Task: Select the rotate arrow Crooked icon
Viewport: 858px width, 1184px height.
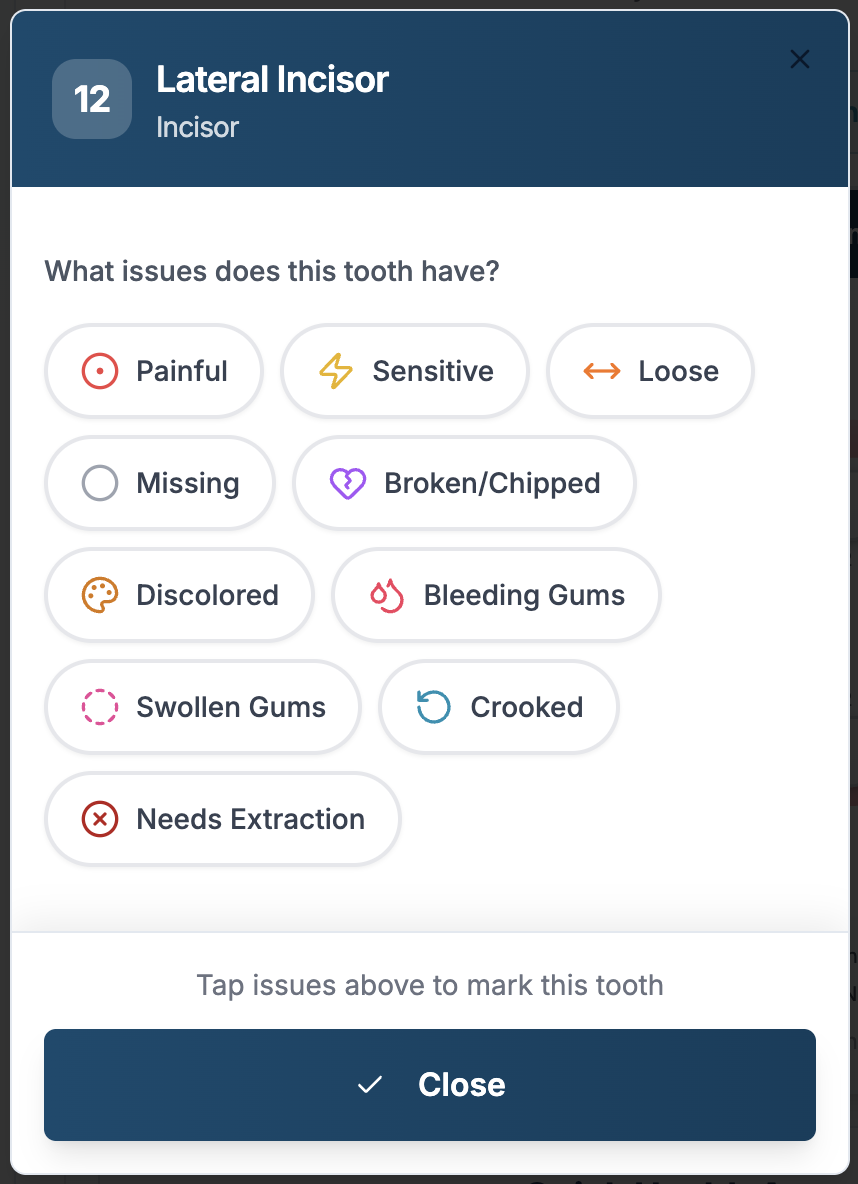Action: point(433,706)
